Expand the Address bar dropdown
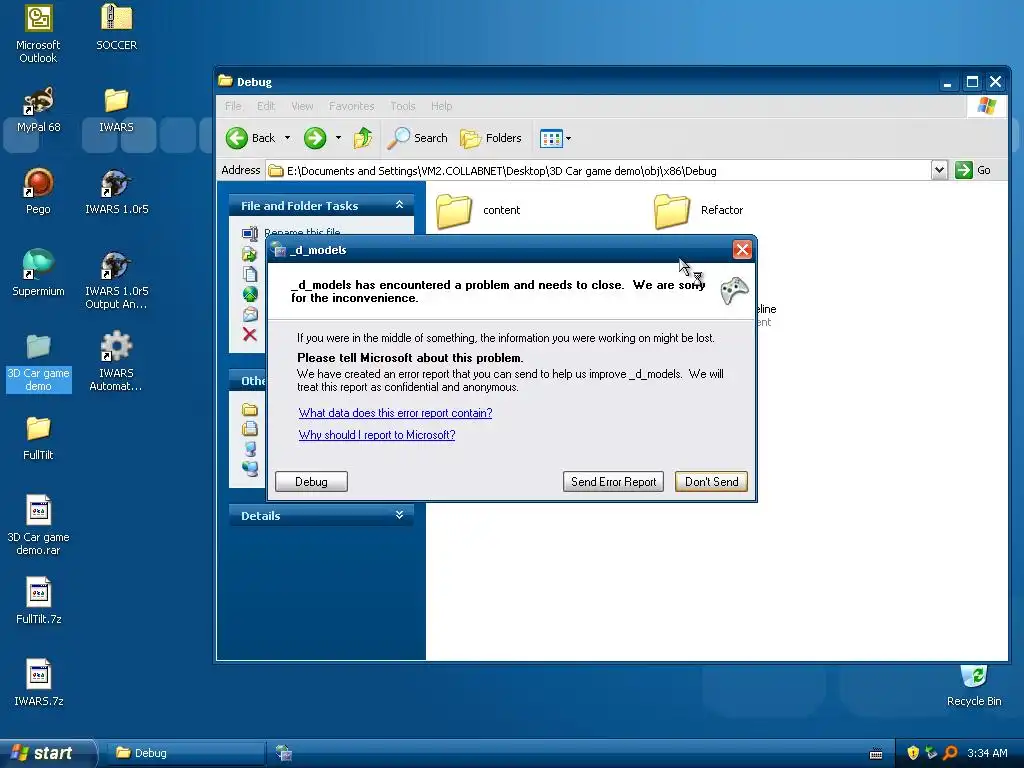This screenshot has height=768, width=1024. point(939,170)
